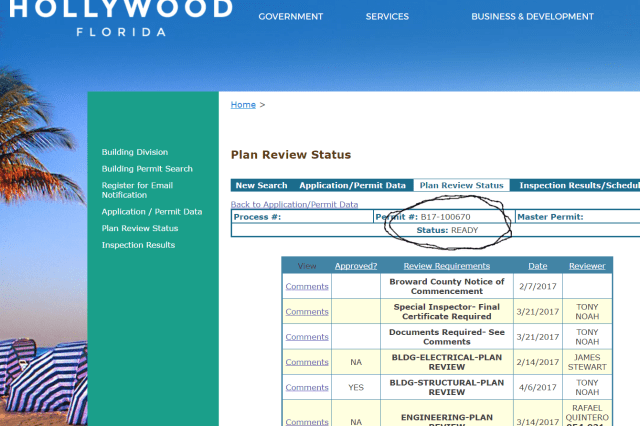Click the Reviewer column header
This screenshot has width=640, height=426.
[x=587, y=266]
